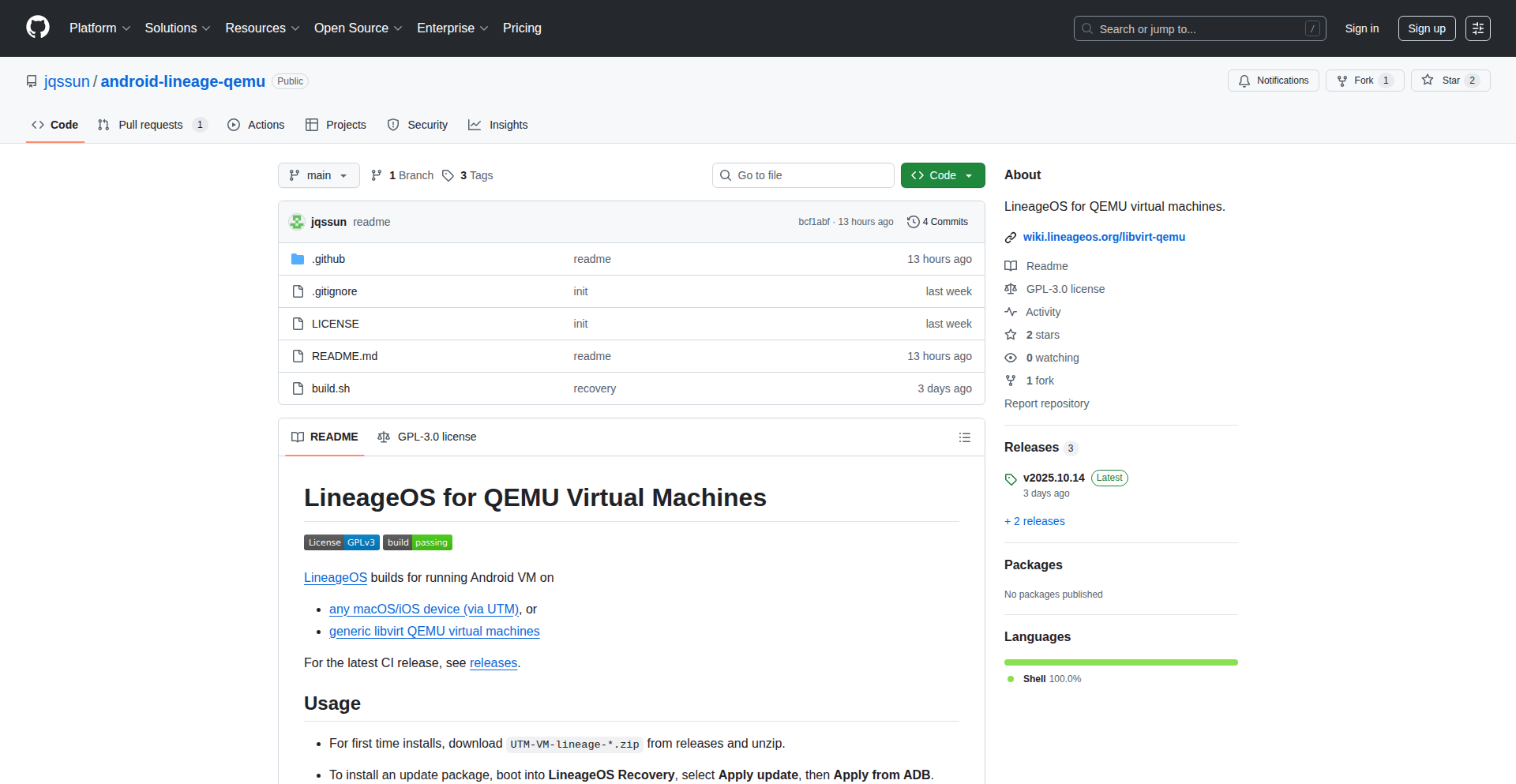Click the build passing badge
Screen dimensions: 1516x784
(x=417, y=542)
